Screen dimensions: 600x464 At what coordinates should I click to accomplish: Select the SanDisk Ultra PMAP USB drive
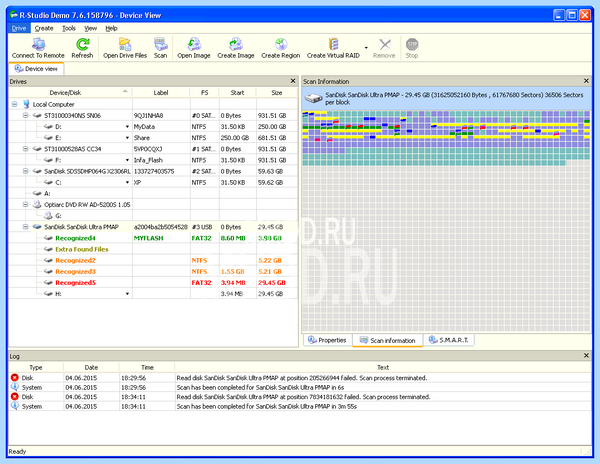81,227
